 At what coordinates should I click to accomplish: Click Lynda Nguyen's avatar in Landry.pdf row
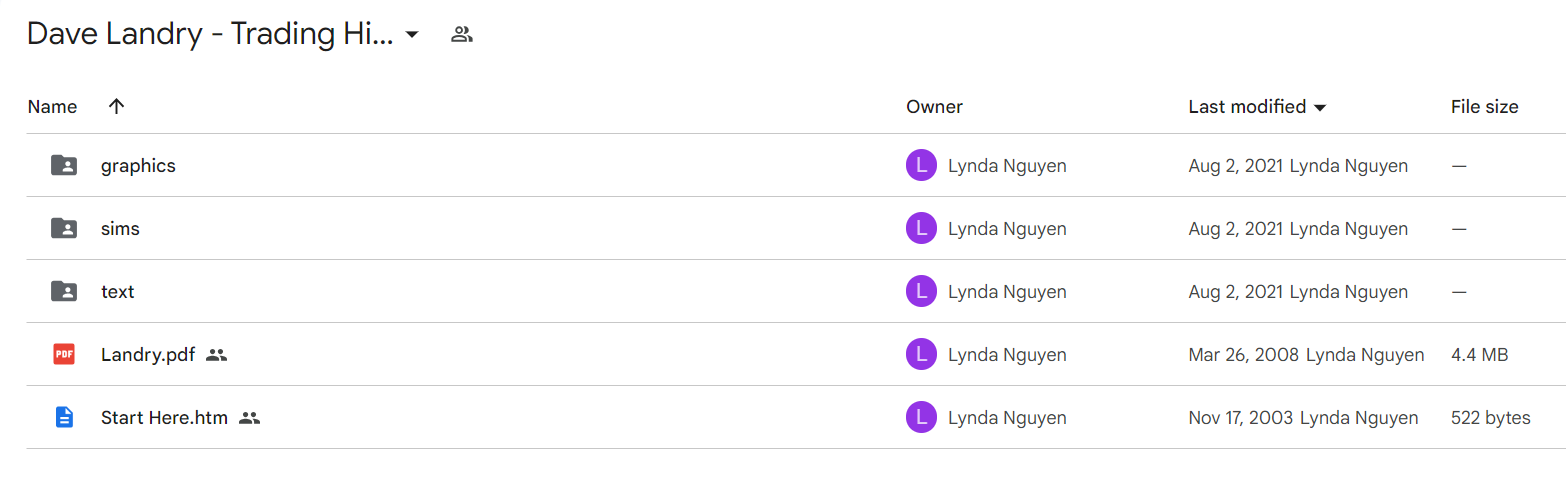click(x=921, y=354)
